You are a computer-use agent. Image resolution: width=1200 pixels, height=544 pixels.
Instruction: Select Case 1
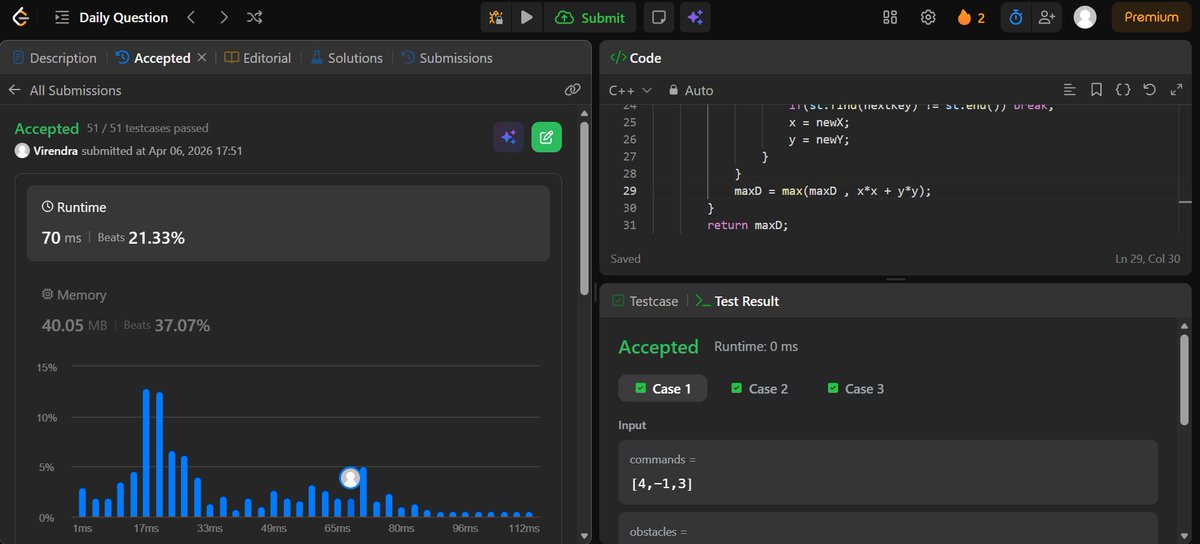(662, 388)
